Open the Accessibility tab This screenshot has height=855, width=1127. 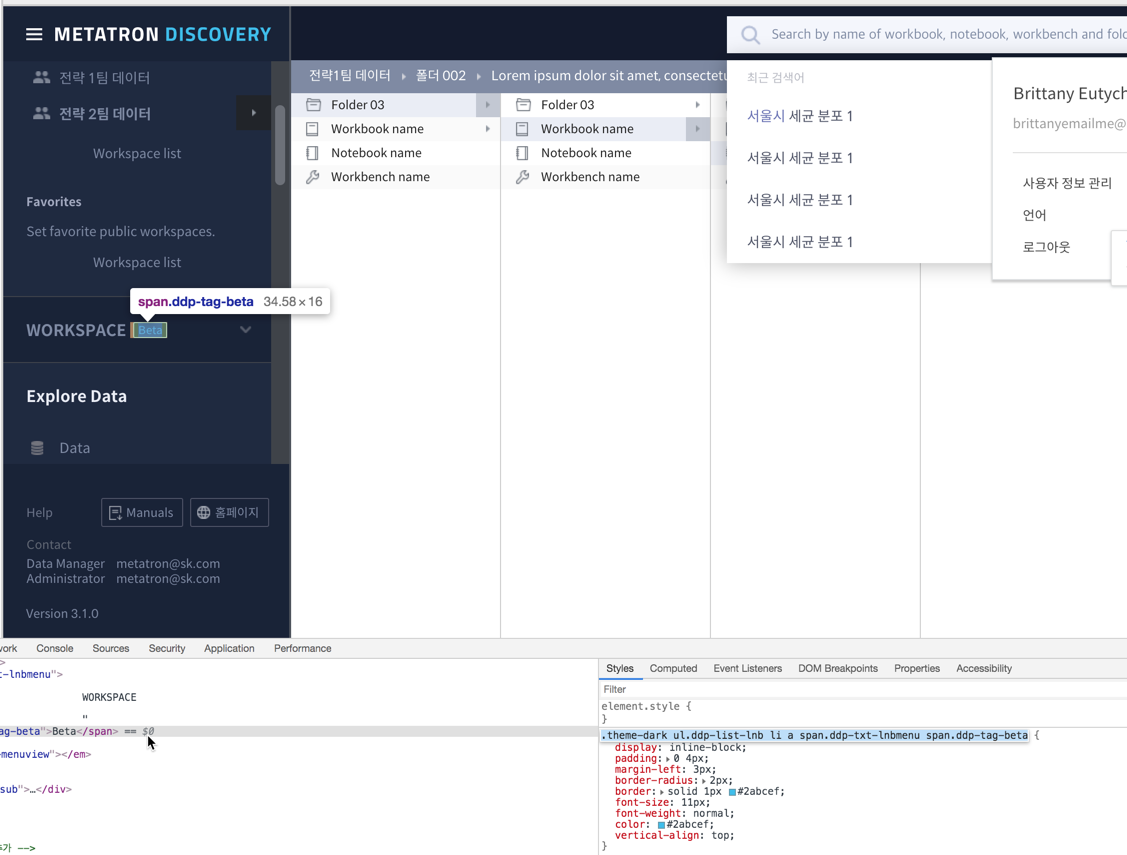coord(984,668)
